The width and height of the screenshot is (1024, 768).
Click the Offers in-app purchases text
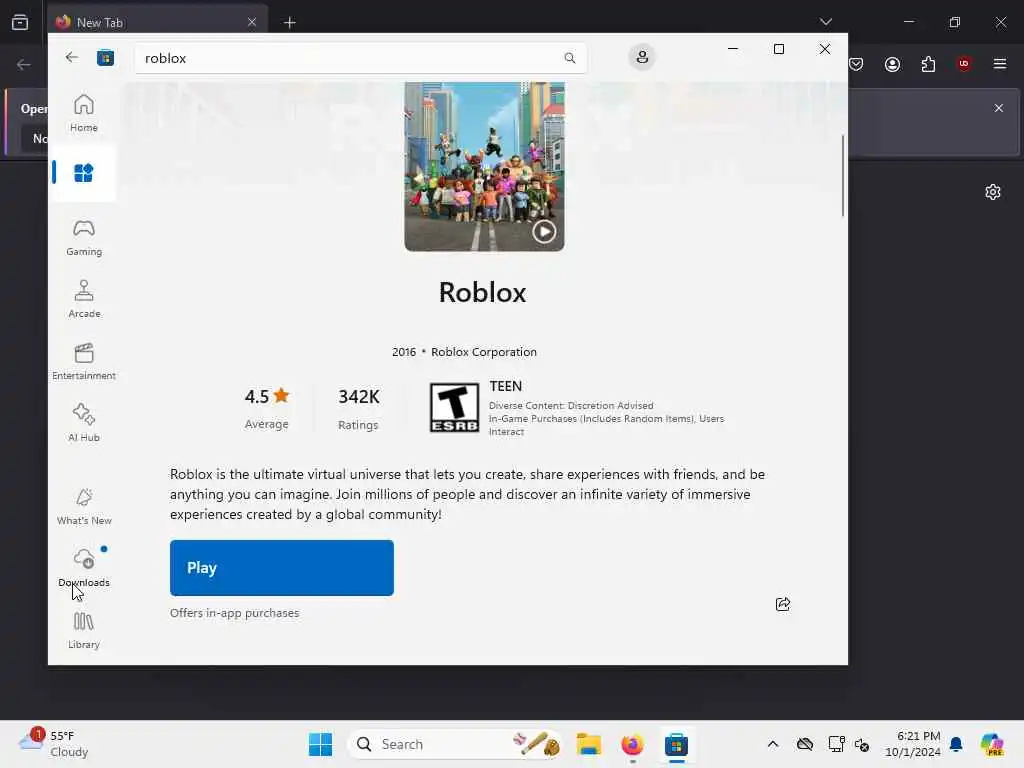tap(234, 613)
